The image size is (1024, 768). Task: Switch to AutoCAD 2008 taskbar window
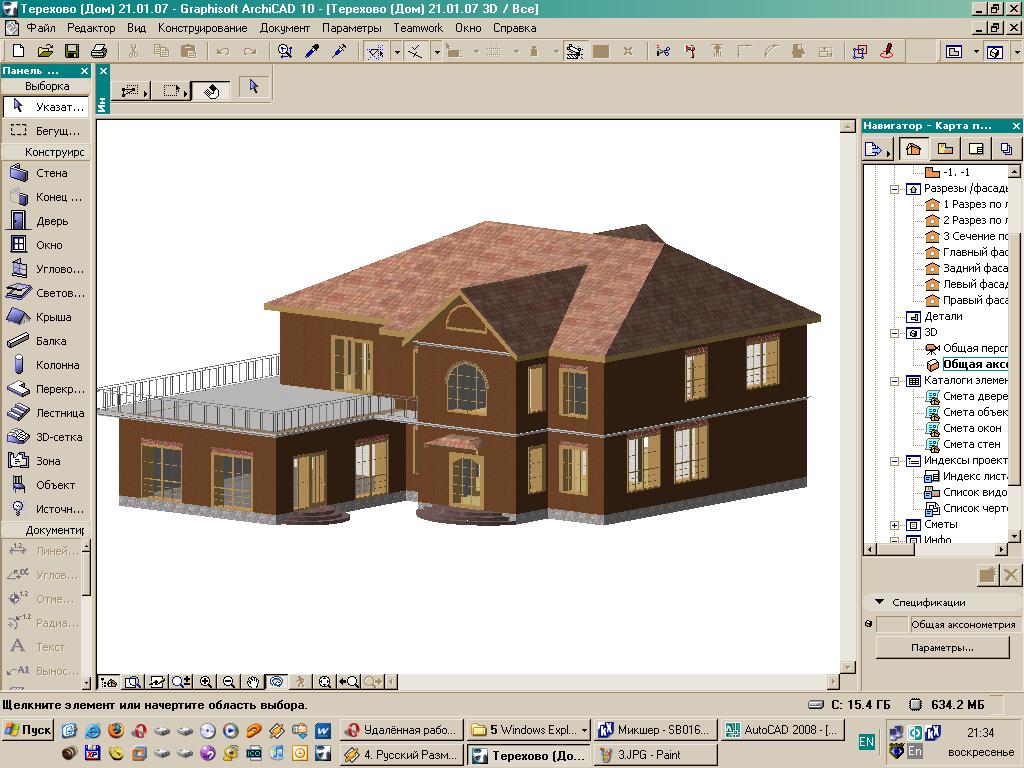[783, 729]
